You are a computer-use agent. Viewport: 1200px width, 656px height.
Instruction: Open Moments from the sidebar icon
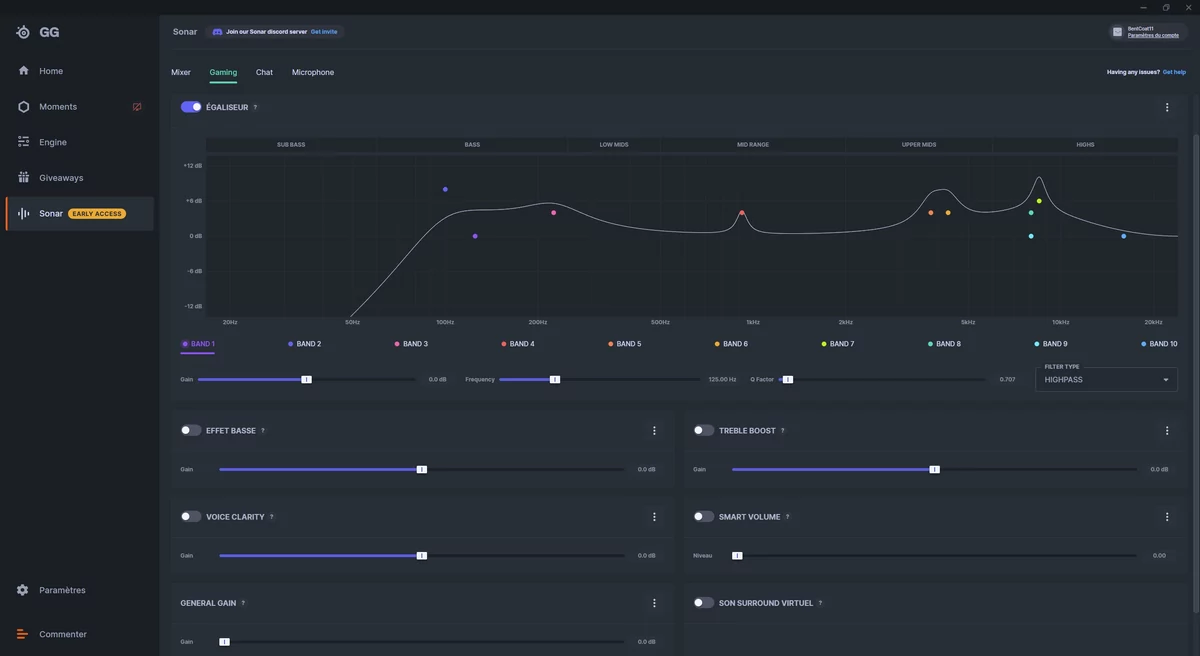coord(23,107)
